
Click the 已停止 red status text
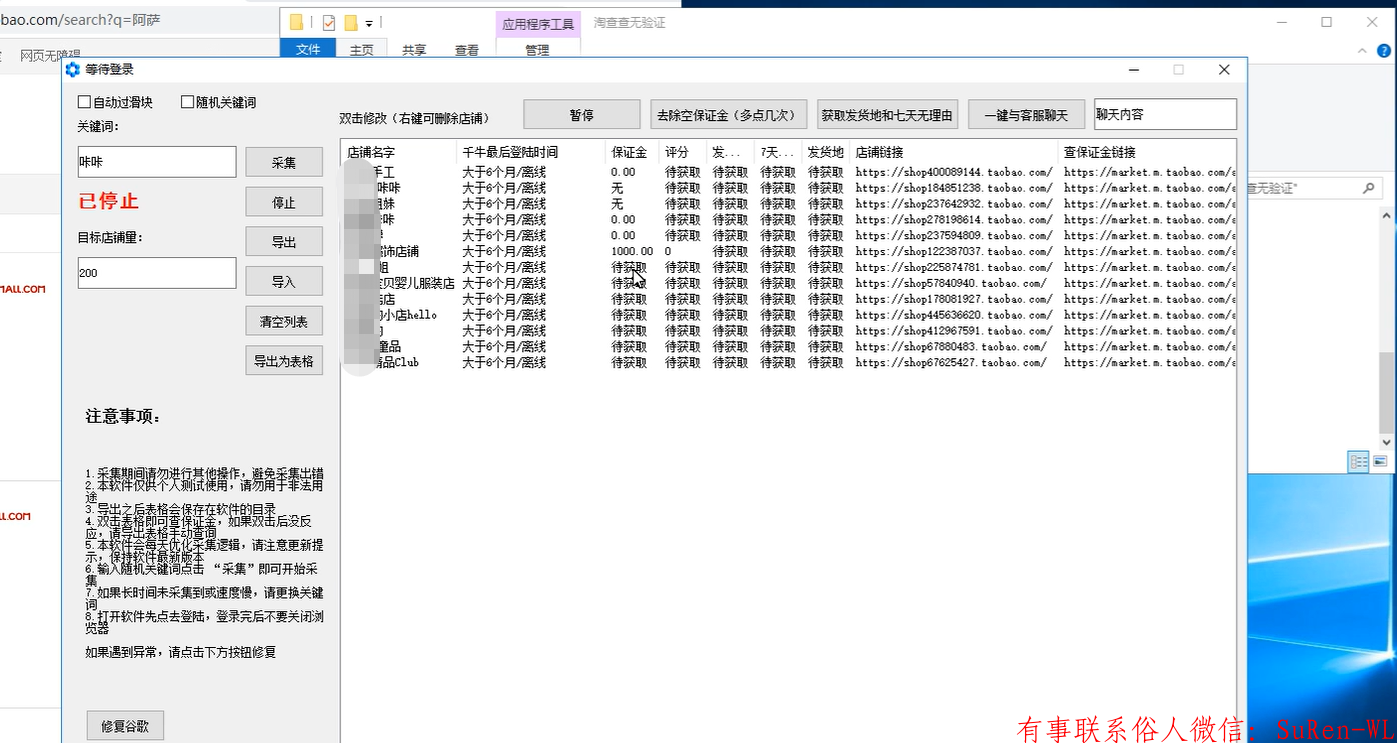click(x=109, y=201)
